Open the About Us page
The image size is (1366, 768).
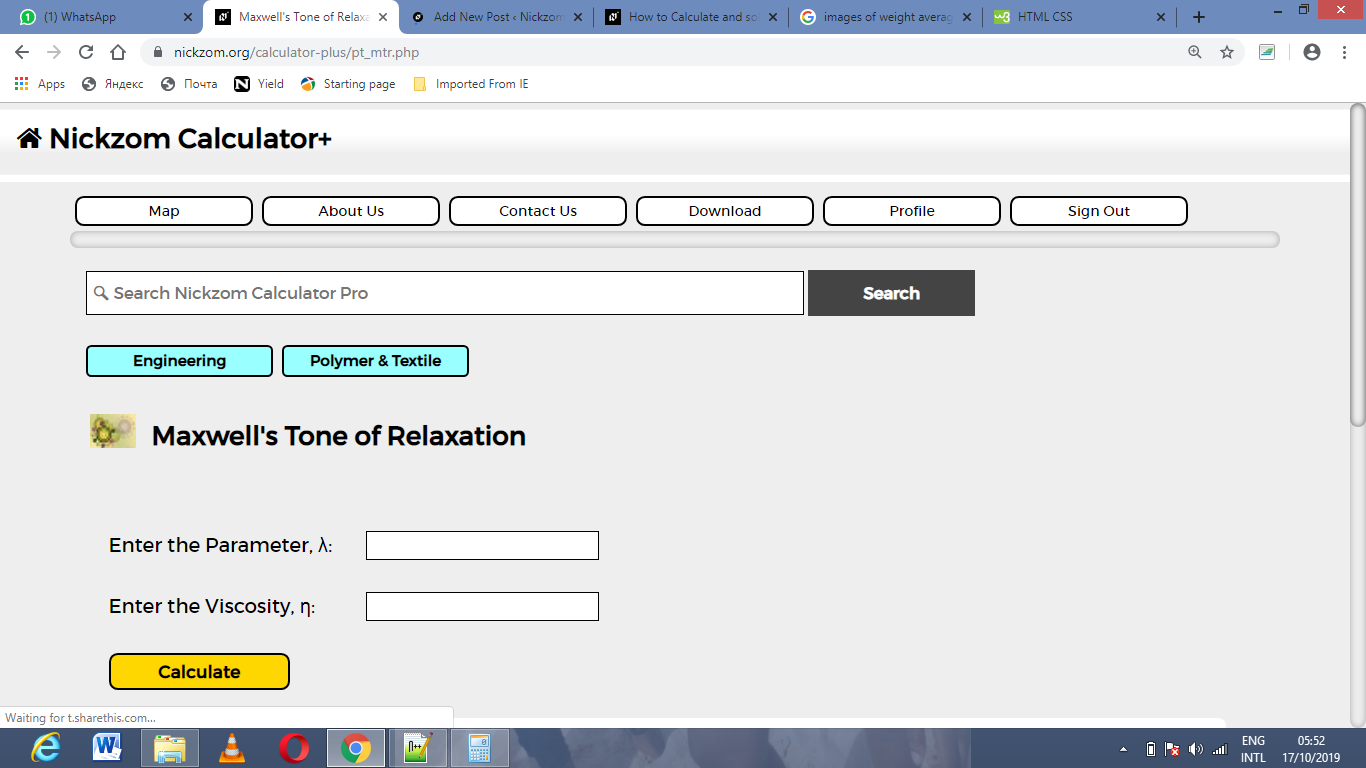point(351,211)
